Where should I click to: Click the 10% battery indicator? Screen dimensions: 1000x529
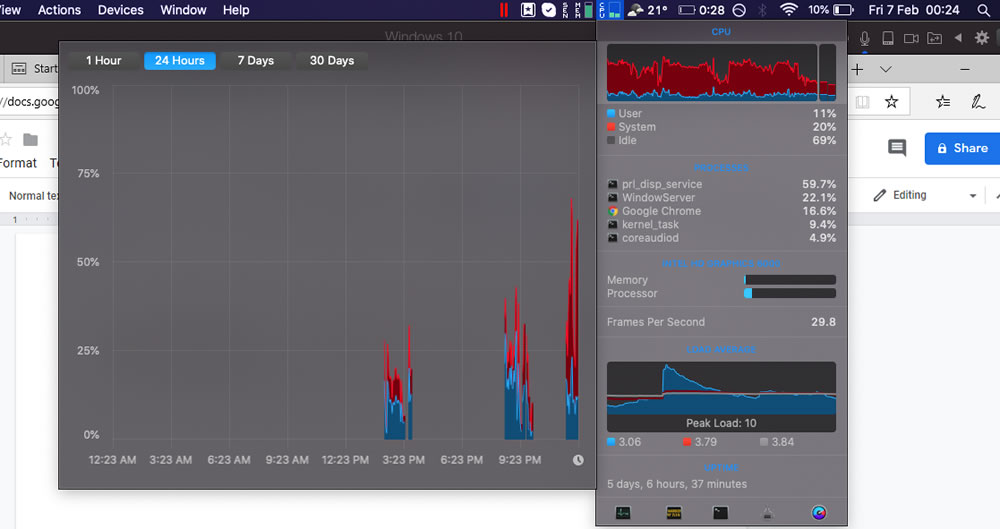830,10
